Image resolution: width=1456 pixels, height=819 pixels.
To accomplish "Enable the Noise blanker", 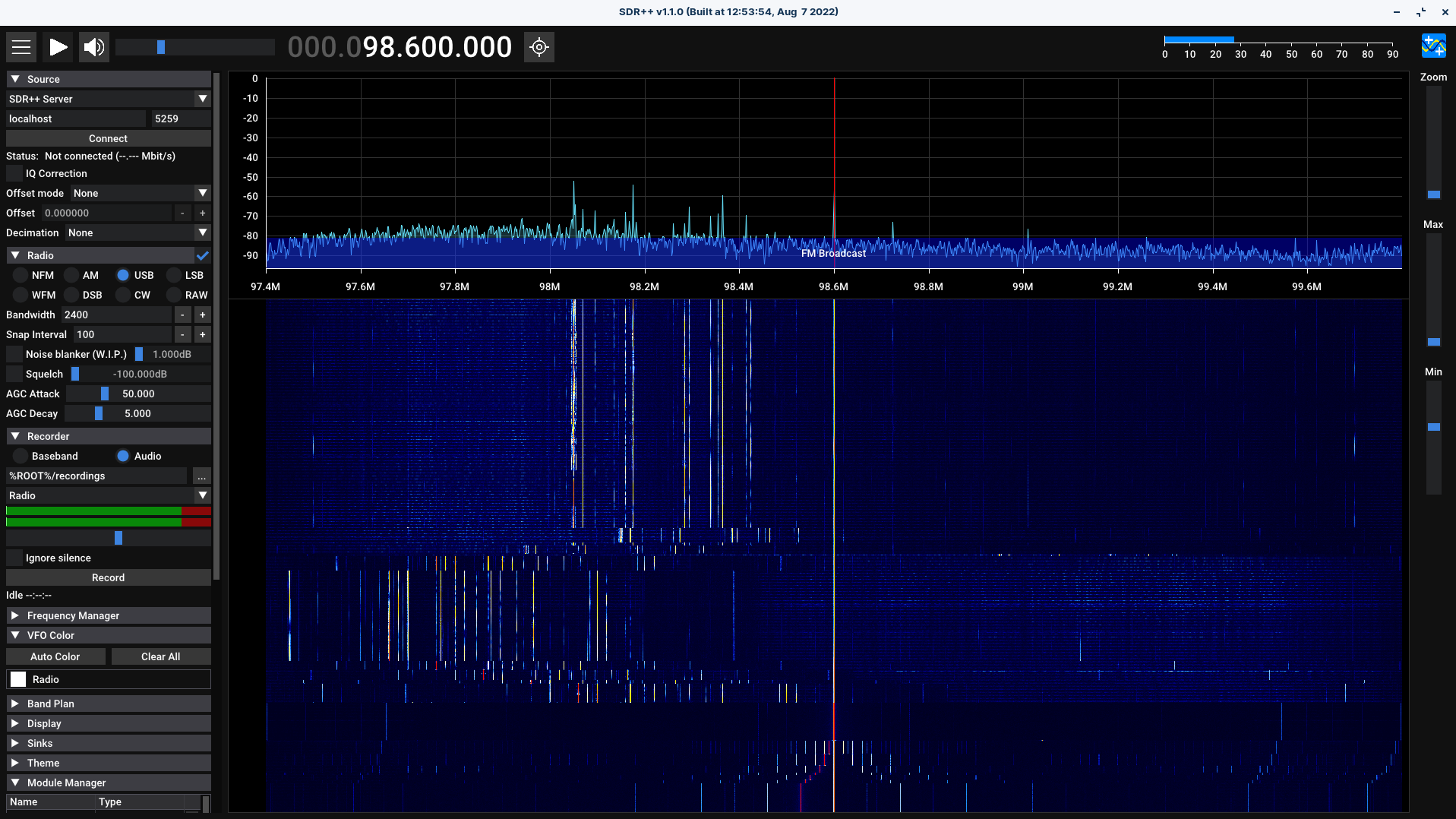I will (13, 354).
